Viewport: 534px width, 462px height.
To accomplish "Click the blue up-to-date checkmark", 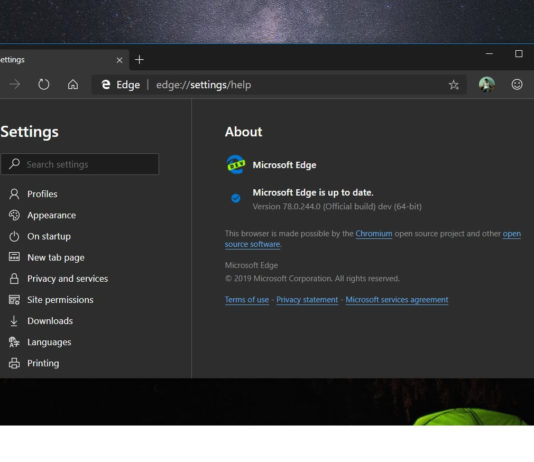I will [235, 198].
